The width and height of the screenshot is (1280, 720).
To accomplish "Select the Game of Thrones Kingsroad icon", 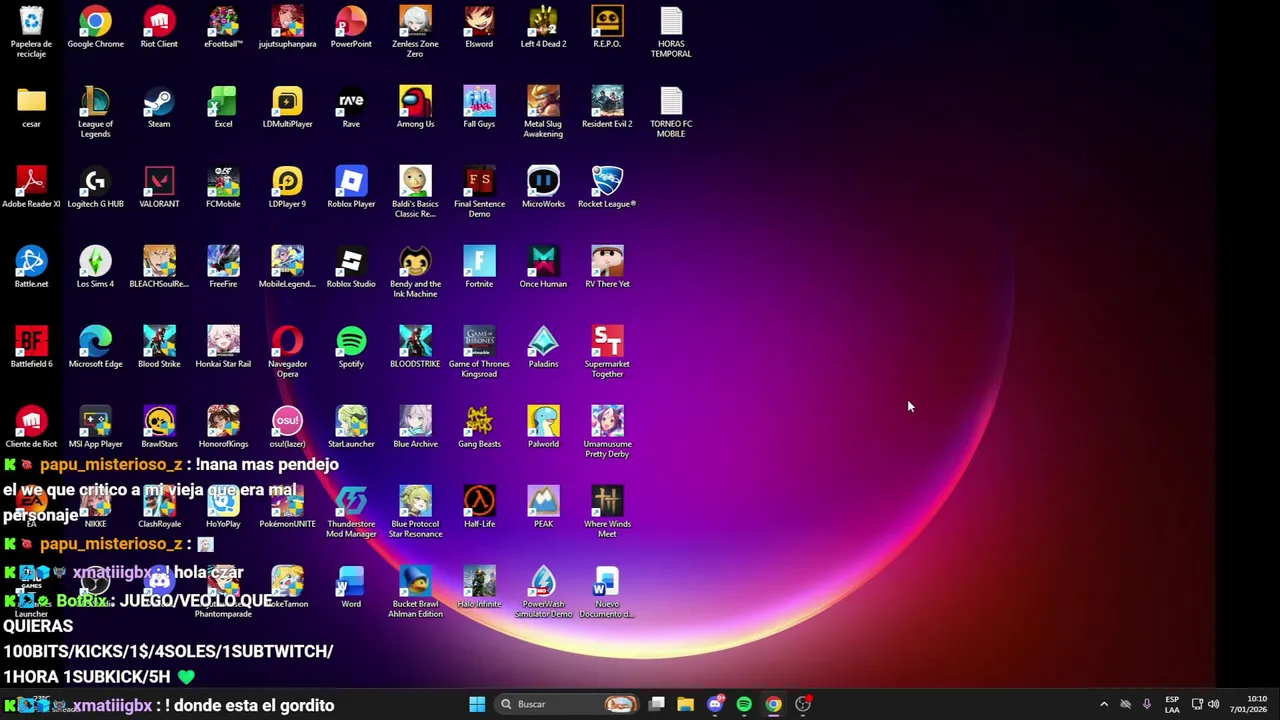I will click(x=479, y=351).
